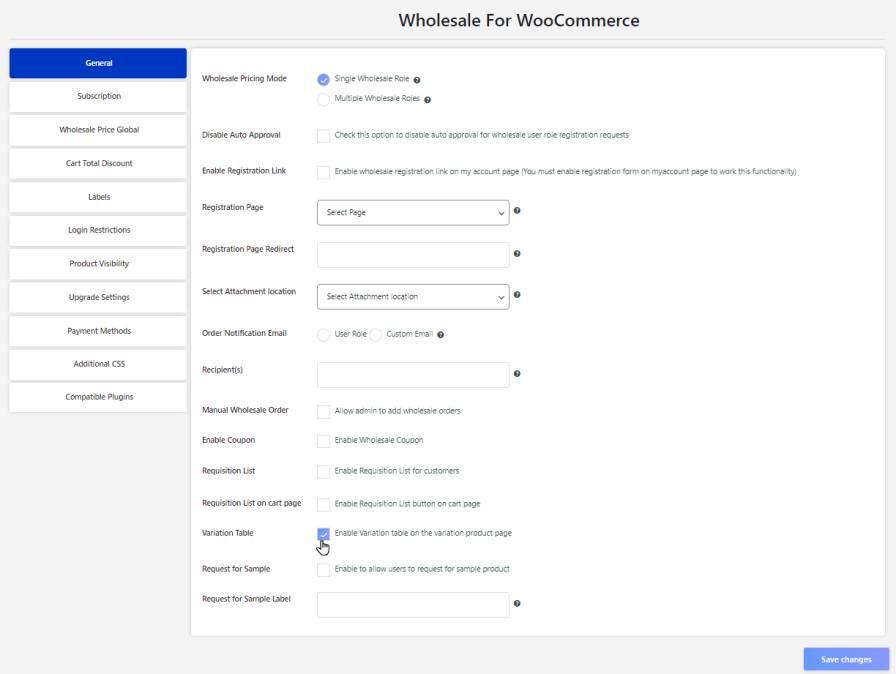The image size is (896, 674).
Task: Open the Select Attachment location dropdown
Action: pos(413,297)
